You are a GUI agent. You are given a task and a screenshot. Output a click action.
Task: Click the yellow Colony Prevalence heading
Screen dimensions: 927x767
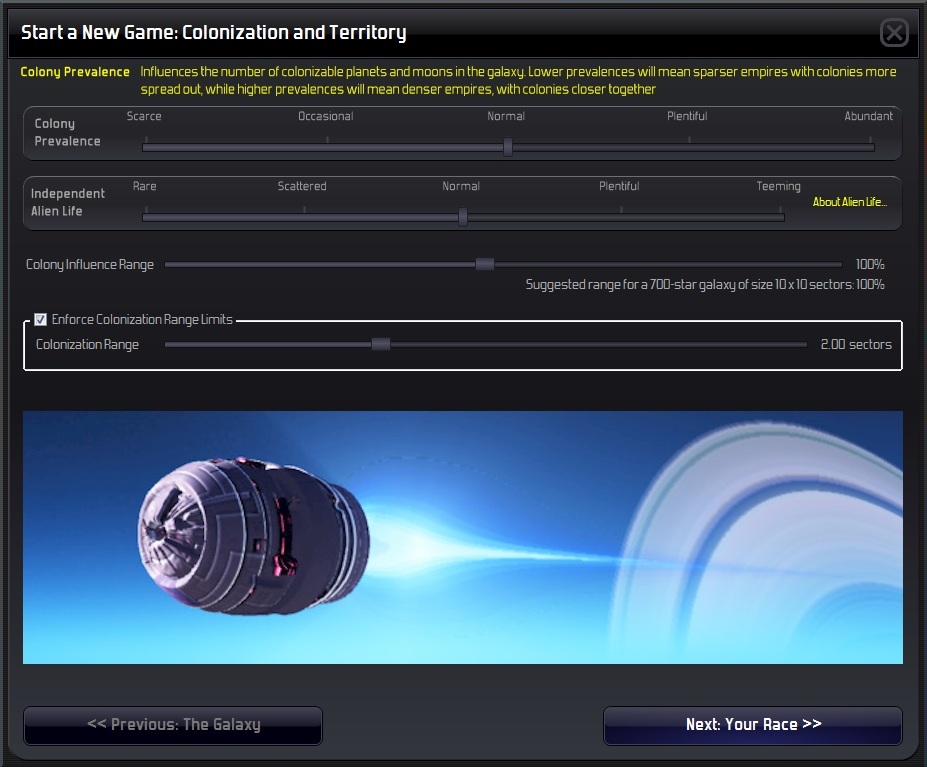(75, 72)
